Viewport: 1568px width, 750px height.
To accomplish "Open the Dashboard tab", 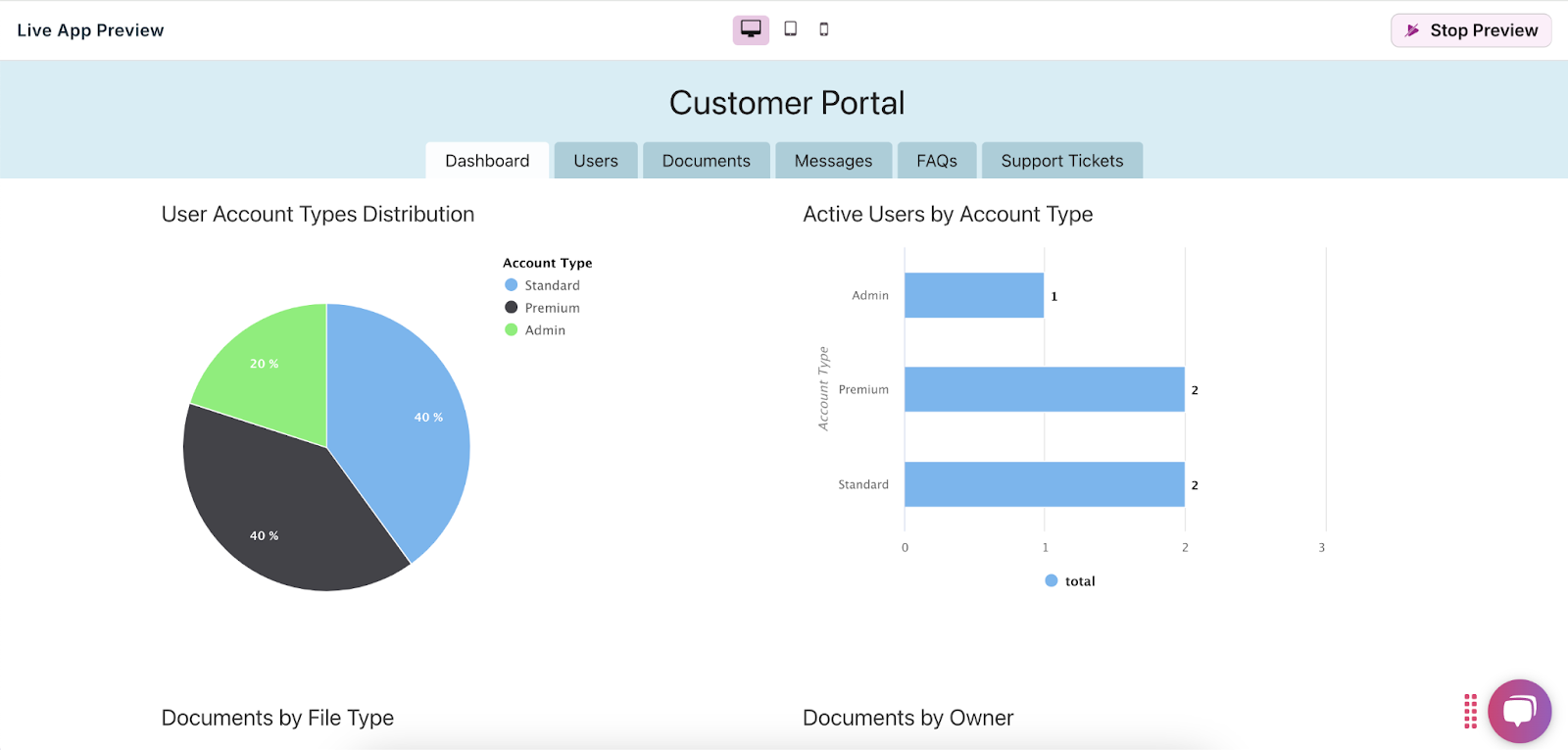I will pos(487,161).
